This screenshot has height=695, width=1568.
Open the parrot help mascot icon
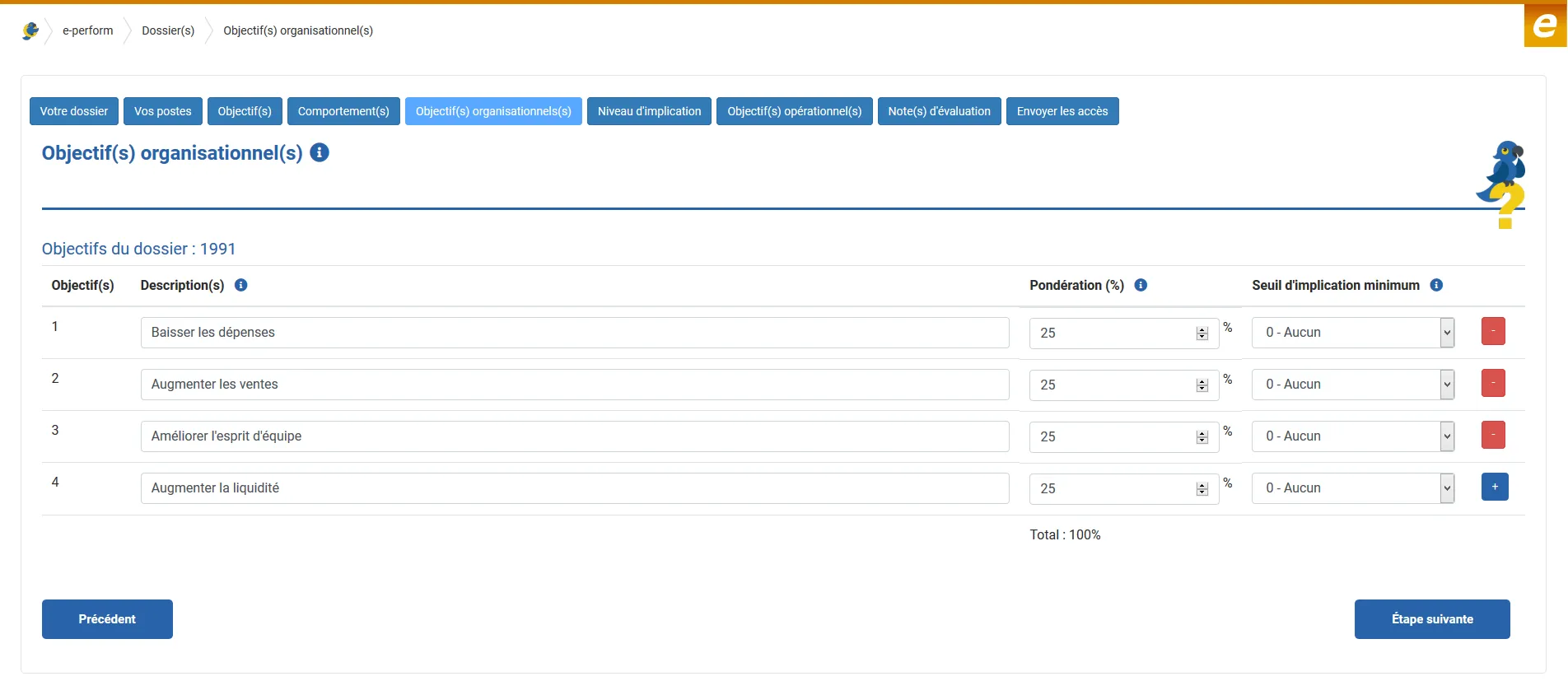(x=1504, y=184)
